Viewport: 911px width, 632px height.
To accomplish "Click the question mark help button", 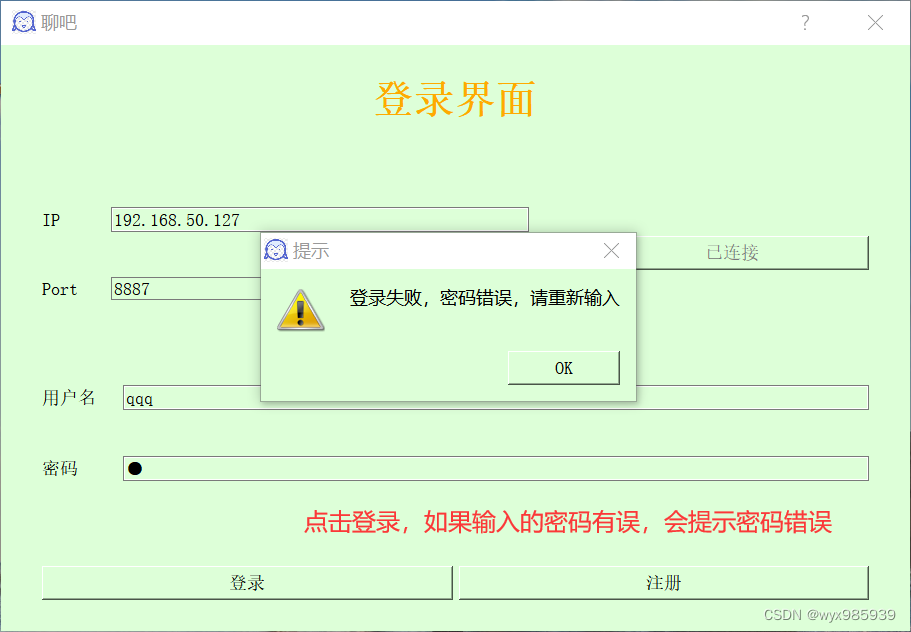I will 805,23.
